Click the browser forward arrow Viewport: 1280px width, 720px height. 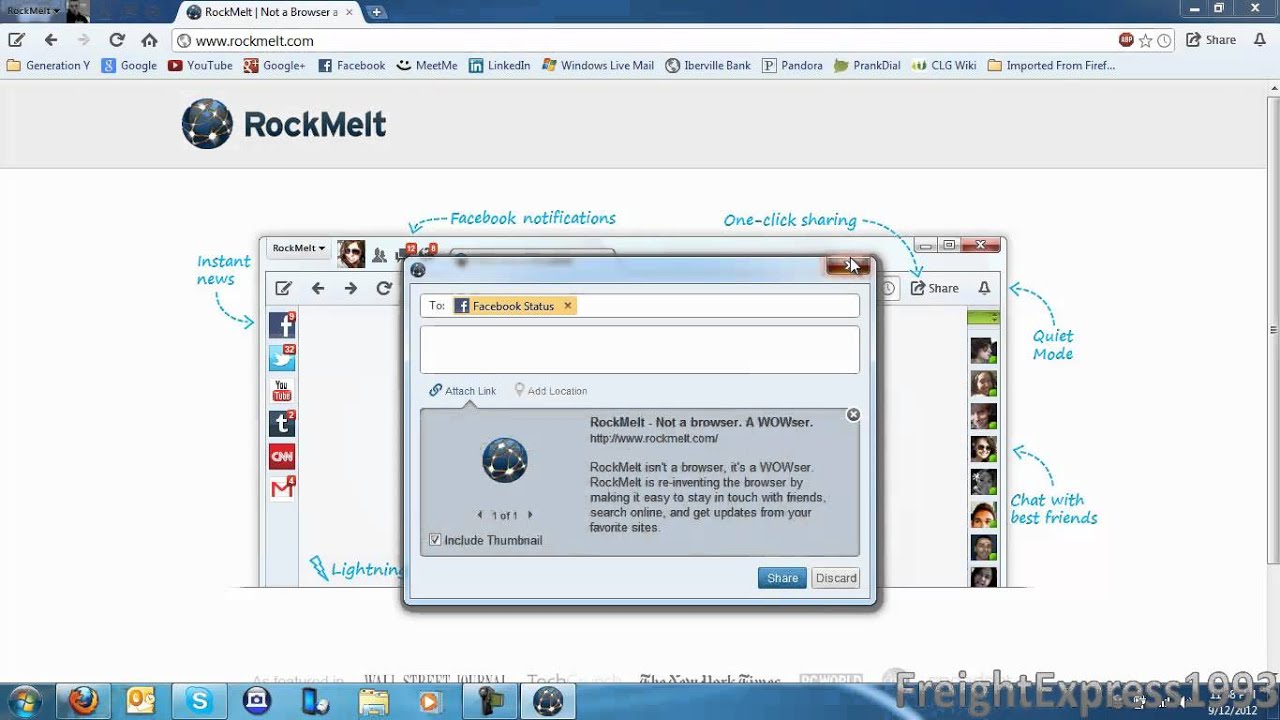[84, 40]
